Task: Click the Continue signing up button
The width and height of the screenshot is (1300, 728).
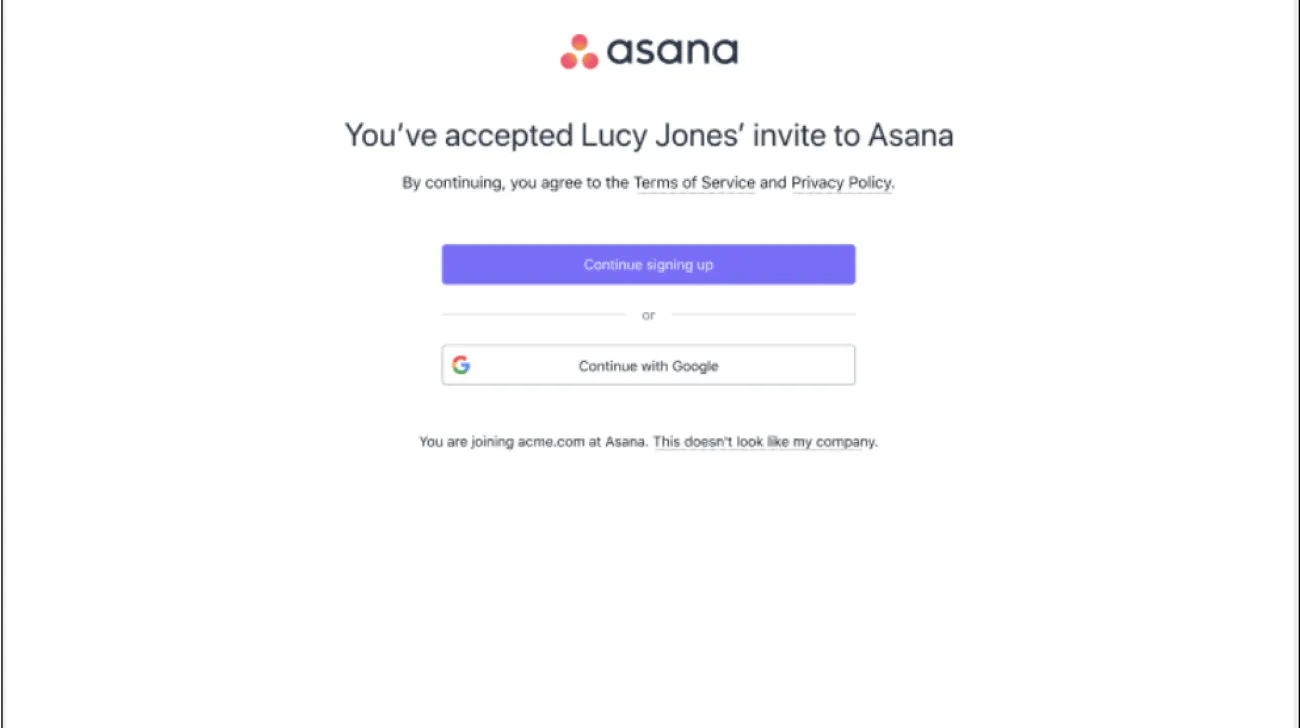Action: click(x=648, y=264)
